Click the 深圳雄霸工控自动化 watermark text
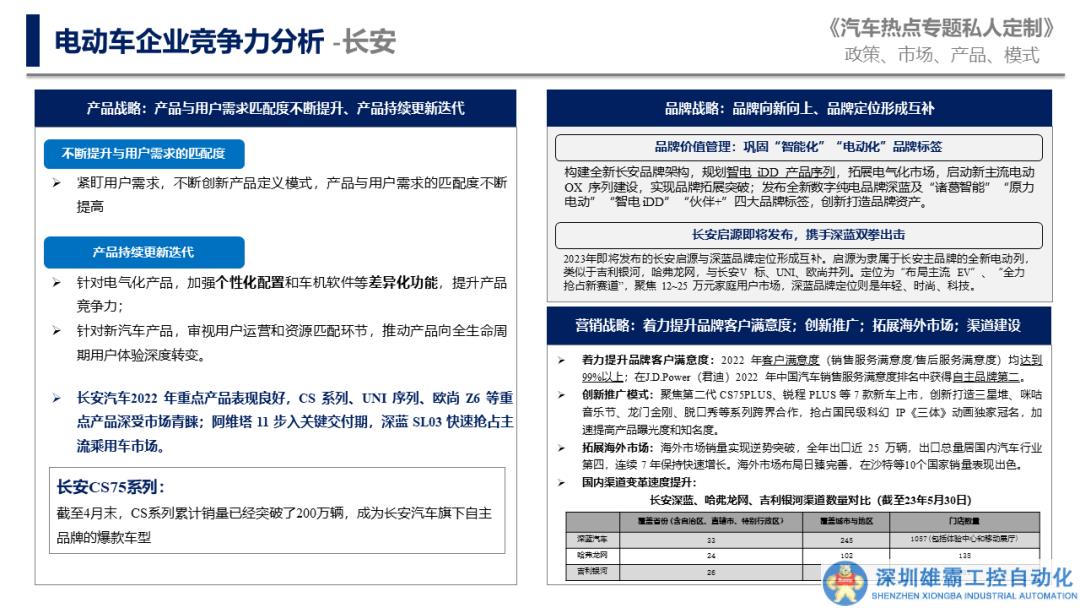1080x608 pixels. coord(972,577)
